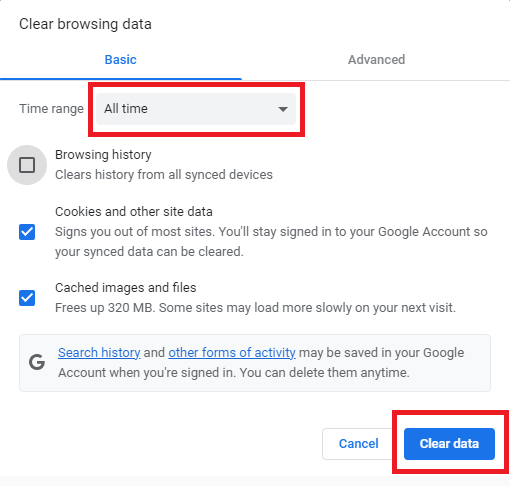Click the Google G logo icon
Viewport: 510px width, 486px height.
point(37,362)
